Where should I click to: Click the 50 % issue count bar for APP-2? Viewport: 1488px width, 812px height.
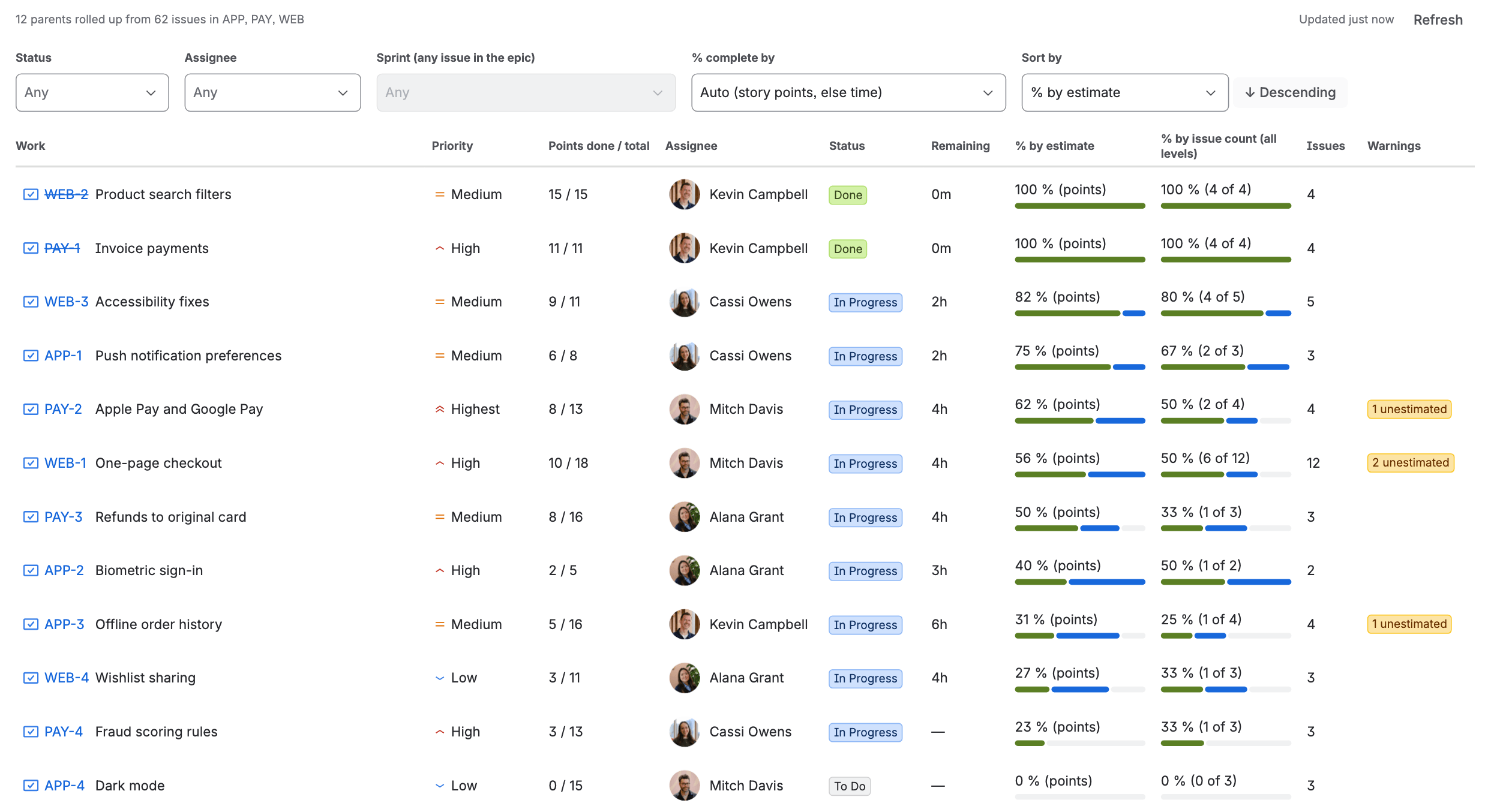click(1226, 582)
